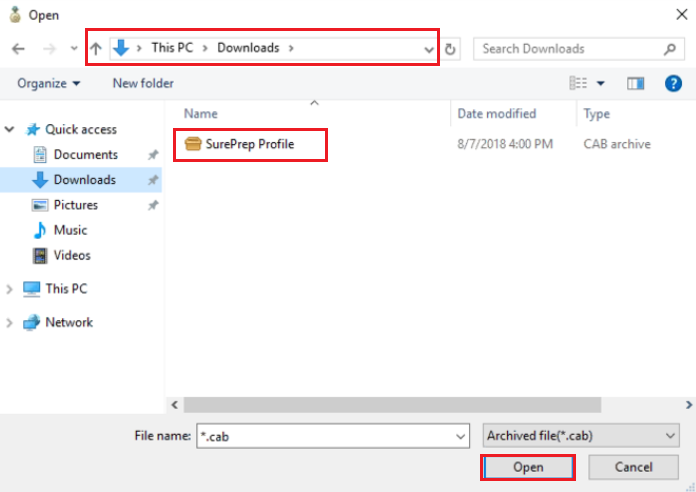This screenshot has height=492, width=696.
Task: Click the CAB archive type cell
Action: click(617, 144)
